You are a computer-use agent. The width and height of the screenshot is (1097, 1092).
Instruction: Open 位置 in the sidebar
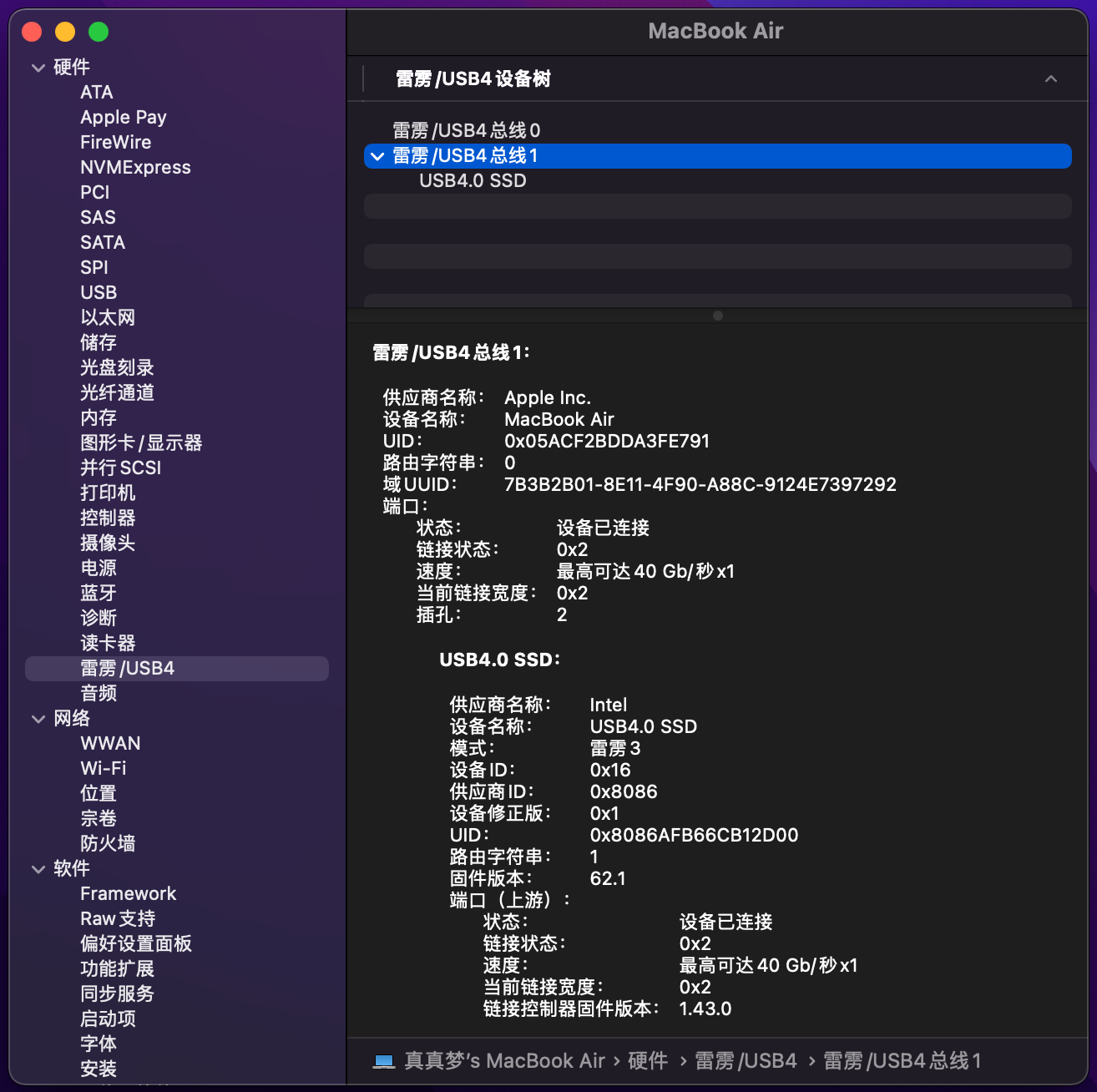(x=99, y=794)
